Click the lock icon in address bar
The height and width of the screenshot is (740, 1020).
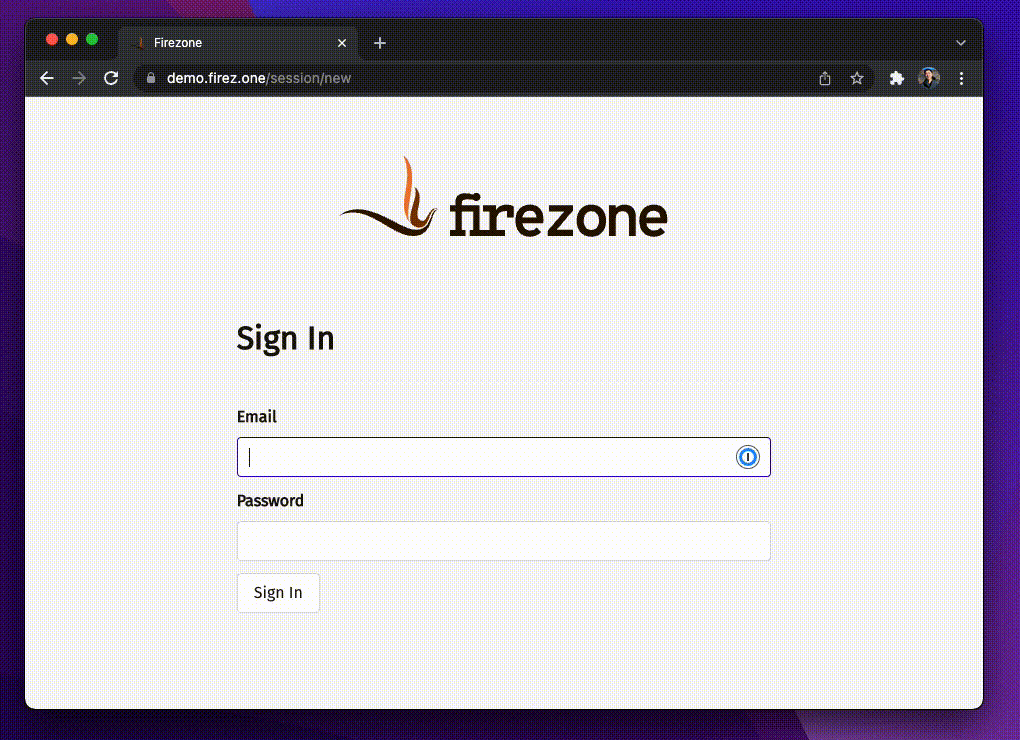pos(151,78)
